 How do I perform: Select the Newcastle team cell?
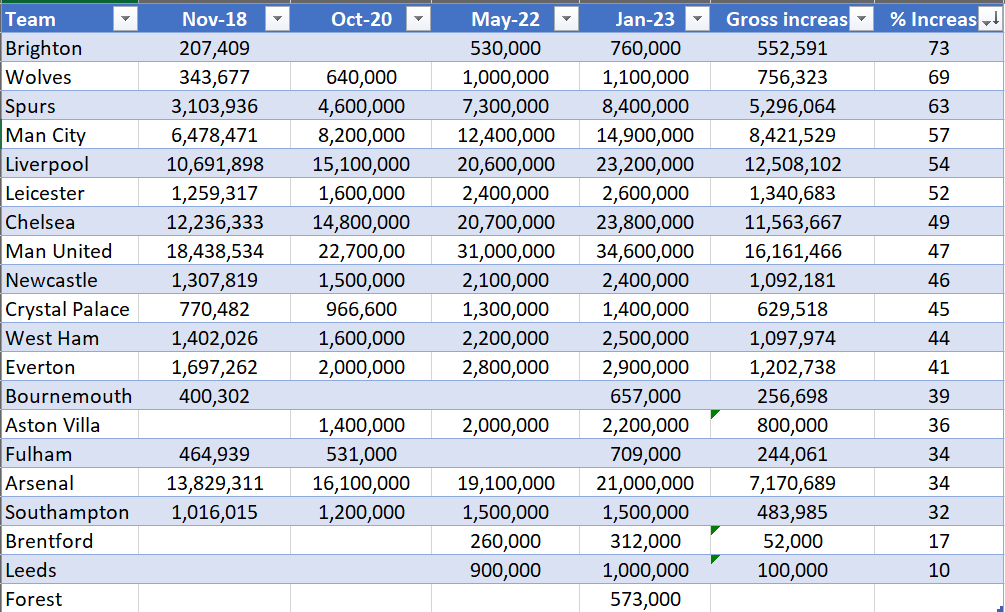tap(70, 280)
